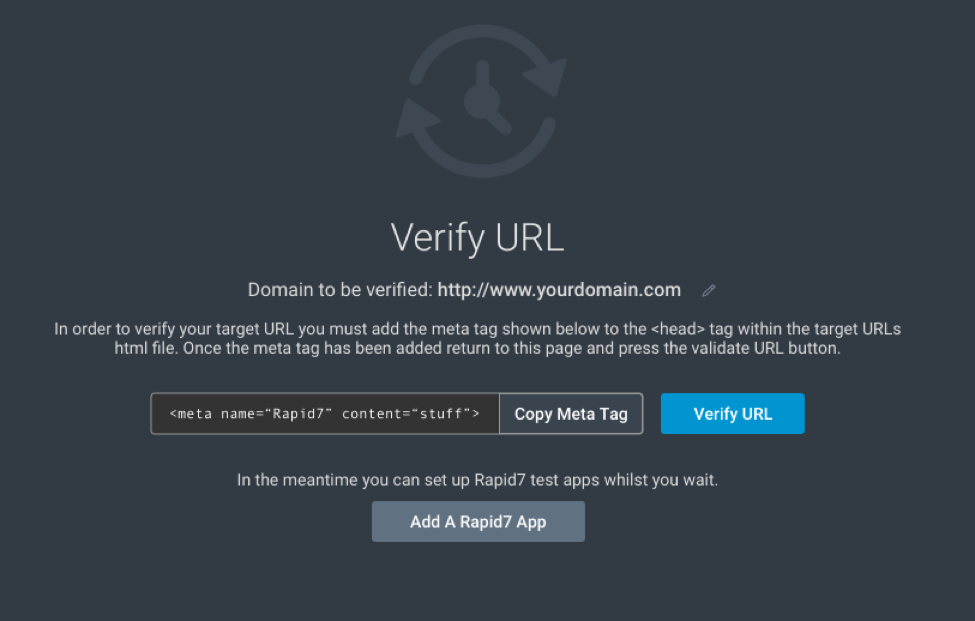Click the large Verify URL heading

477,238
